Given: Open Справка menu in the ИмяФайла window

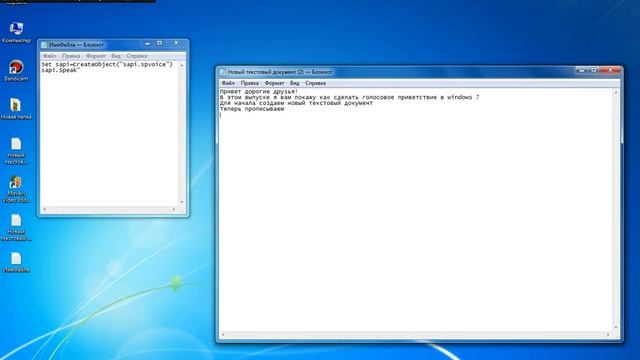Looking at the screenshot, I should point(136,56).
